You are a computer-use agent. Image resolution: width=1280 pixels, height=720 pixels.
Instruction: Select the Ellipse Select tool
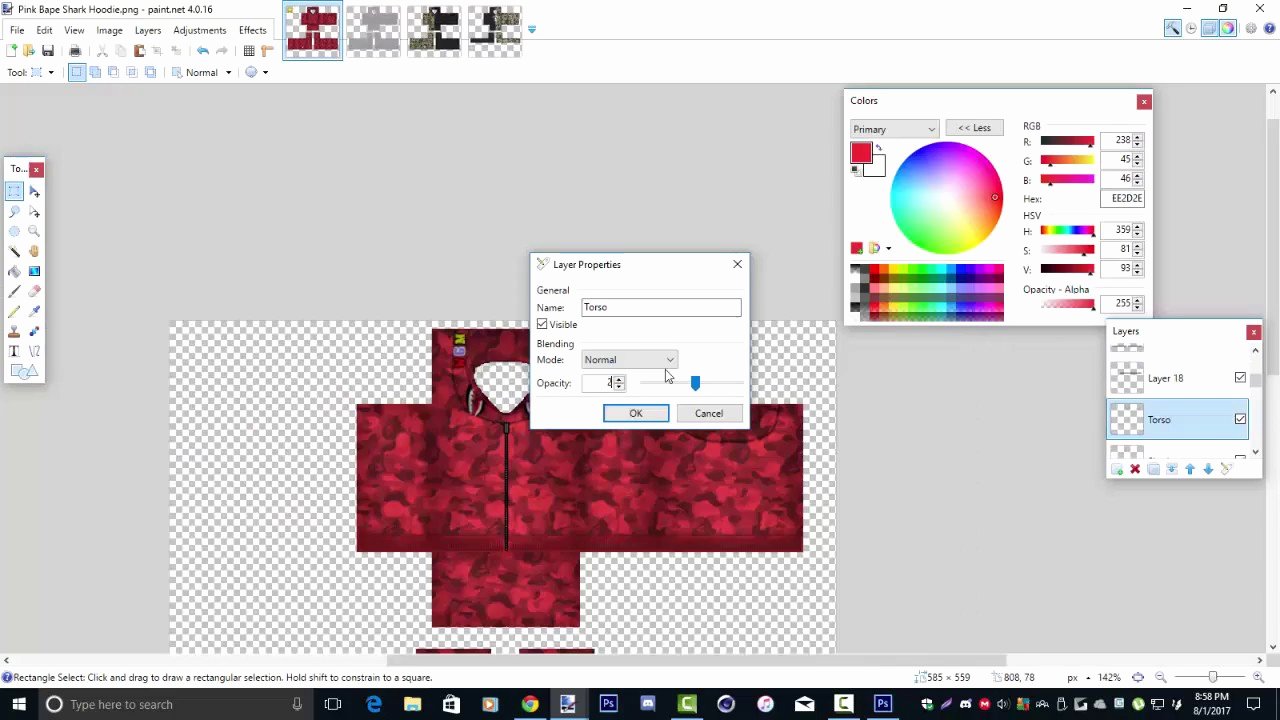[x=14, y=231]
